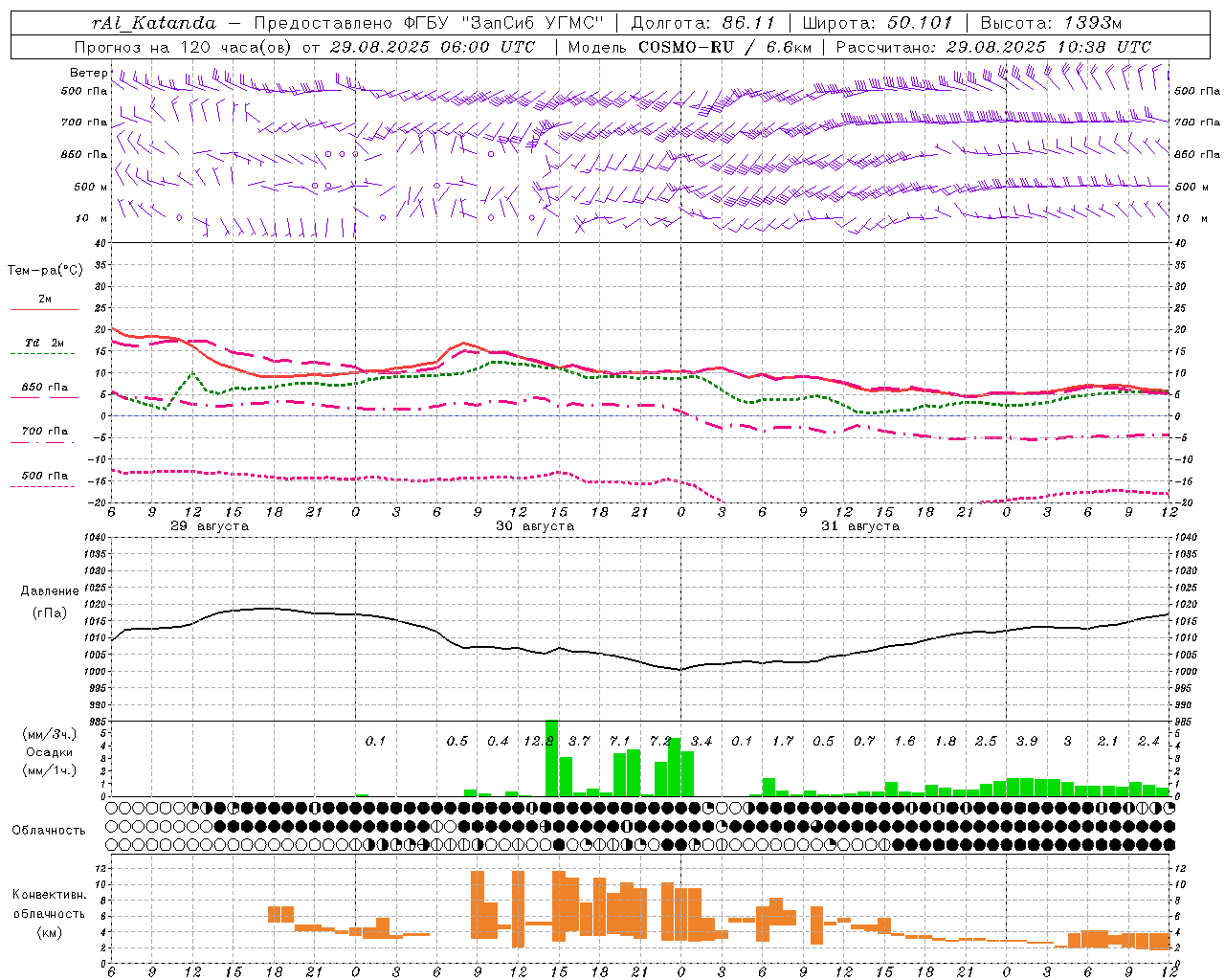Screen dimensions: 1225x980
Task: Select the 2.1 precipitation value
Action: coord(1108,742)
